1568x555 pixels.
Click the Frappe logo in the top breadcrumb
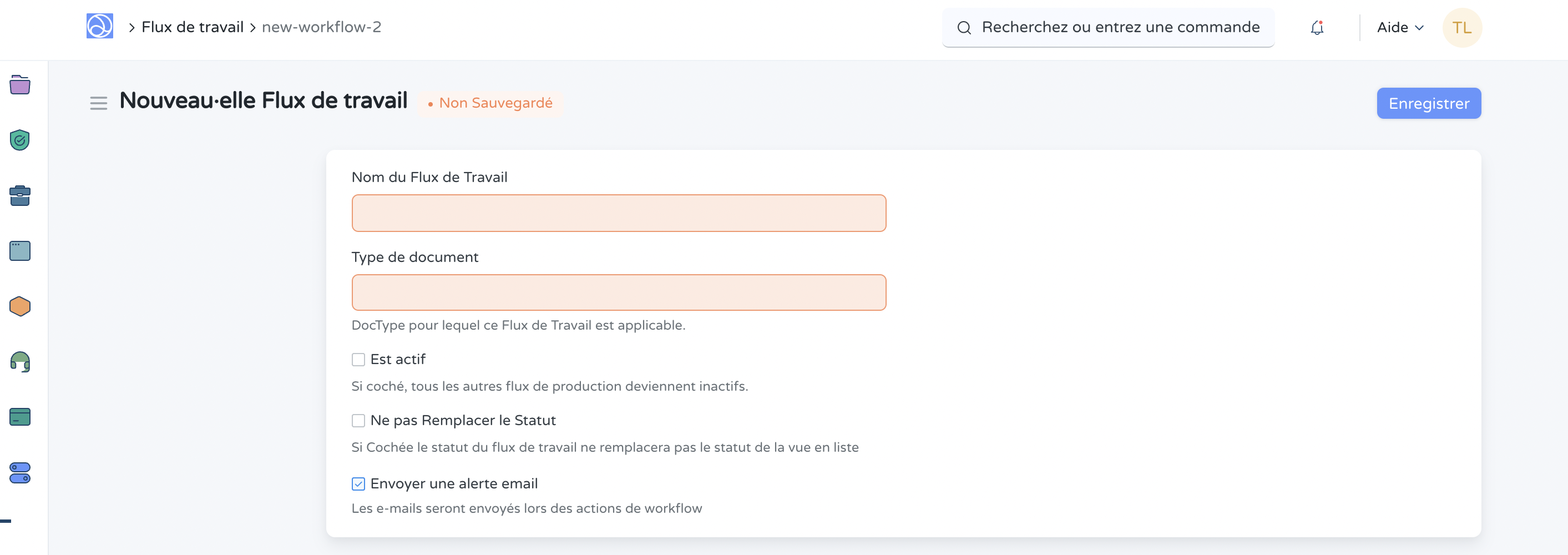click(100, 26)
